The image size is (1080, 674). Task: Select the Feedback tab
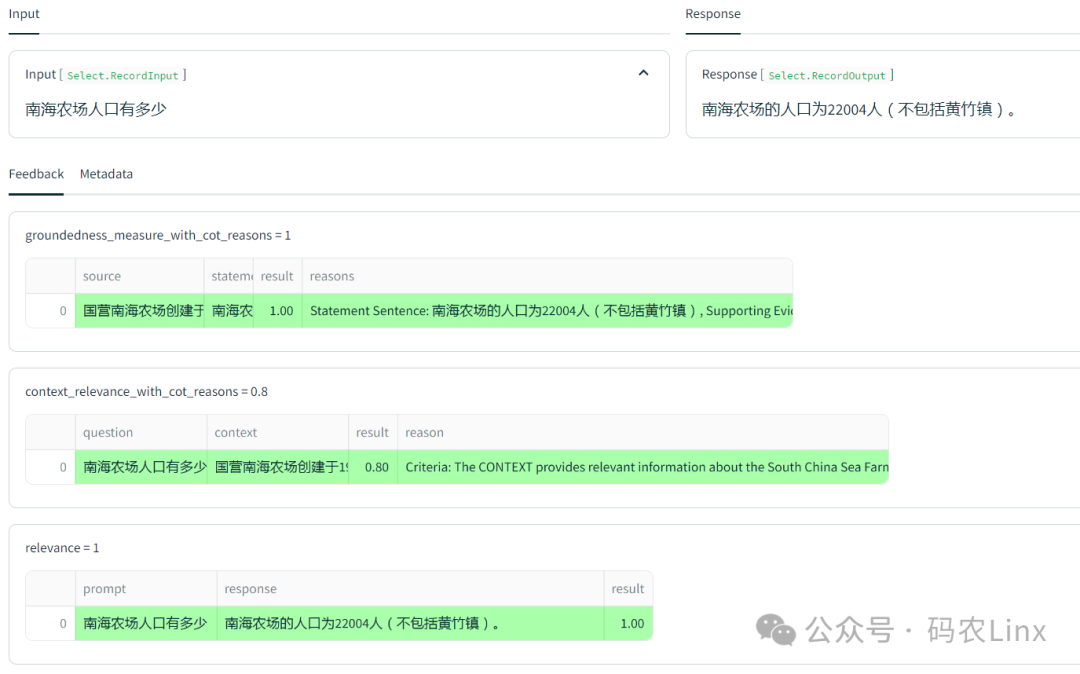coord(36,174)
